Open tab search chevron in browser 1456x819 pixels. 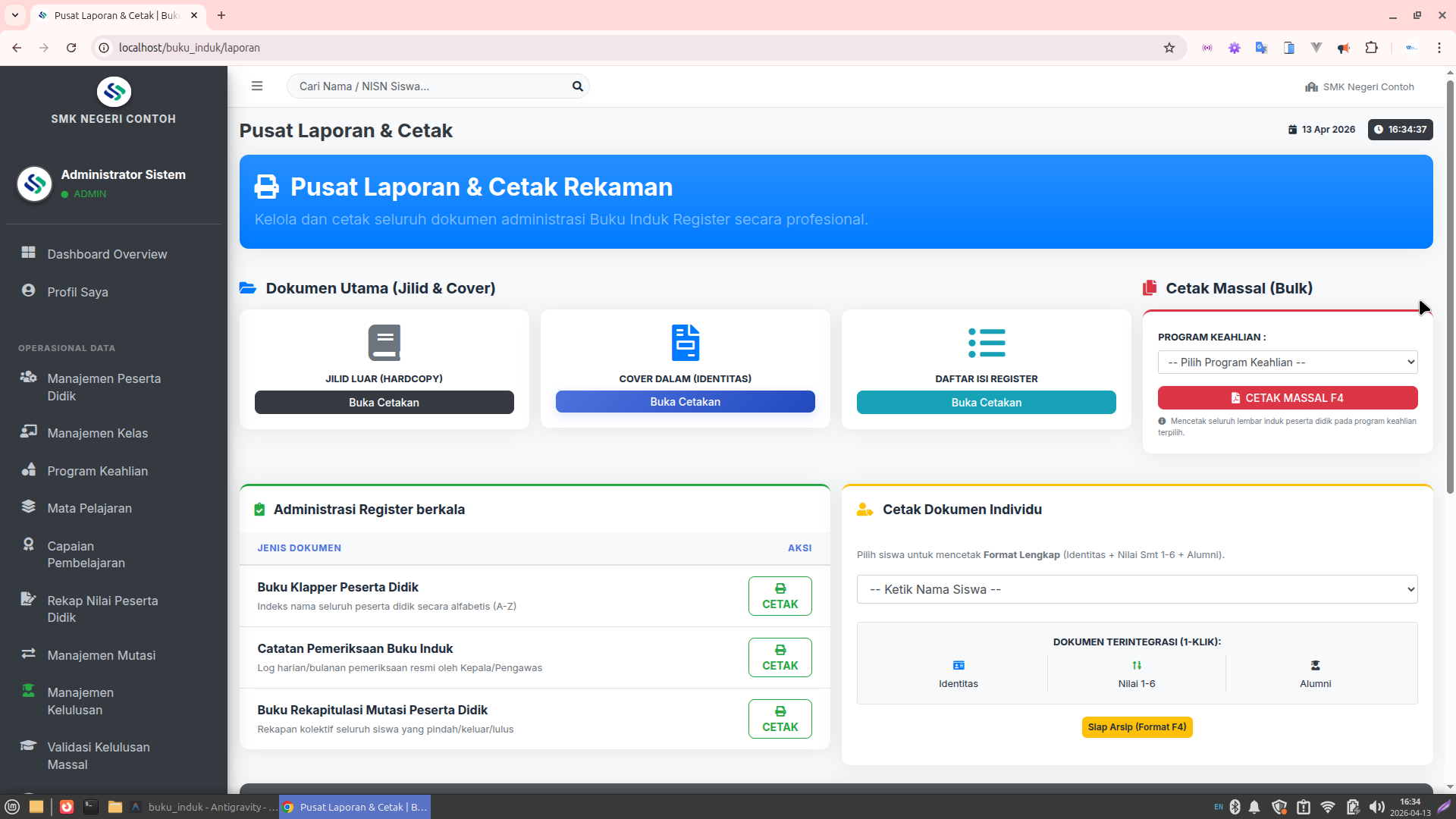coord(14,15)
